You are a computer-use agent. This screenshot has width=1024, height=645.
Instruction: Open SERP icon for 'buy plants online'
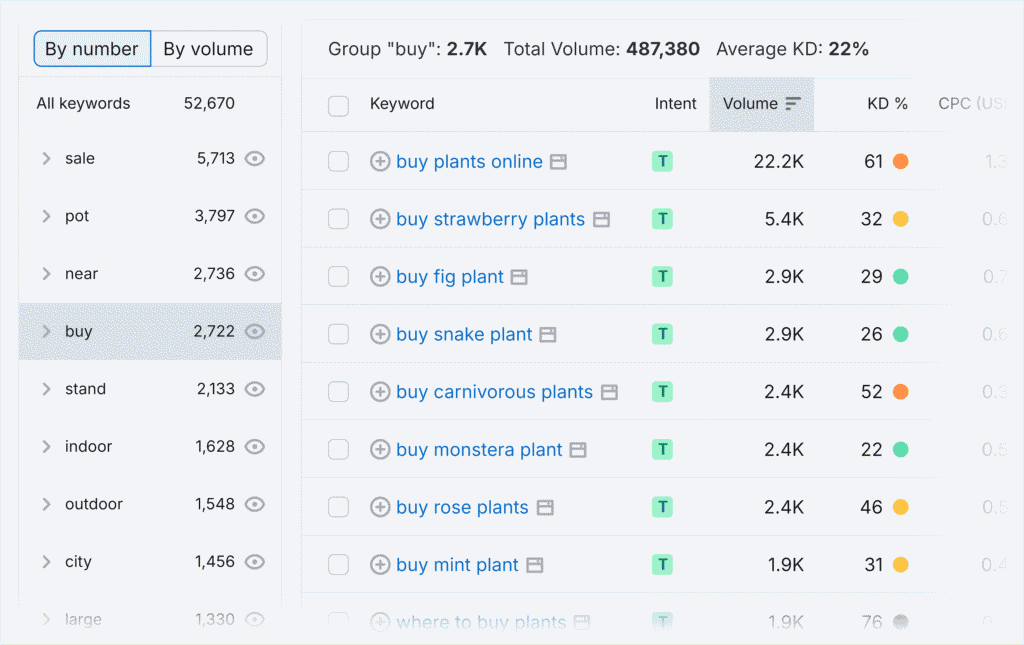(x=558, y=162)
